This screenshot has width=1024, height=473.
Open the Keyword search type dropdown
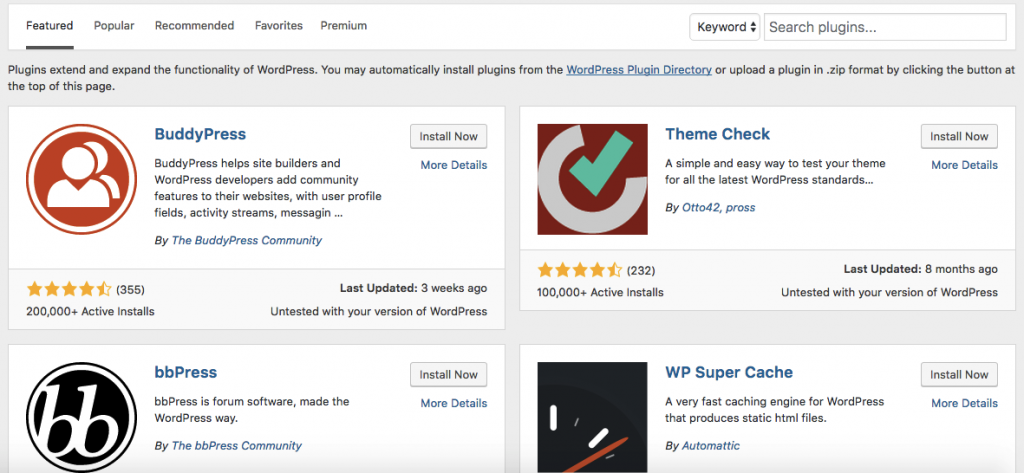pyautogui.click(x=725, y=27)
